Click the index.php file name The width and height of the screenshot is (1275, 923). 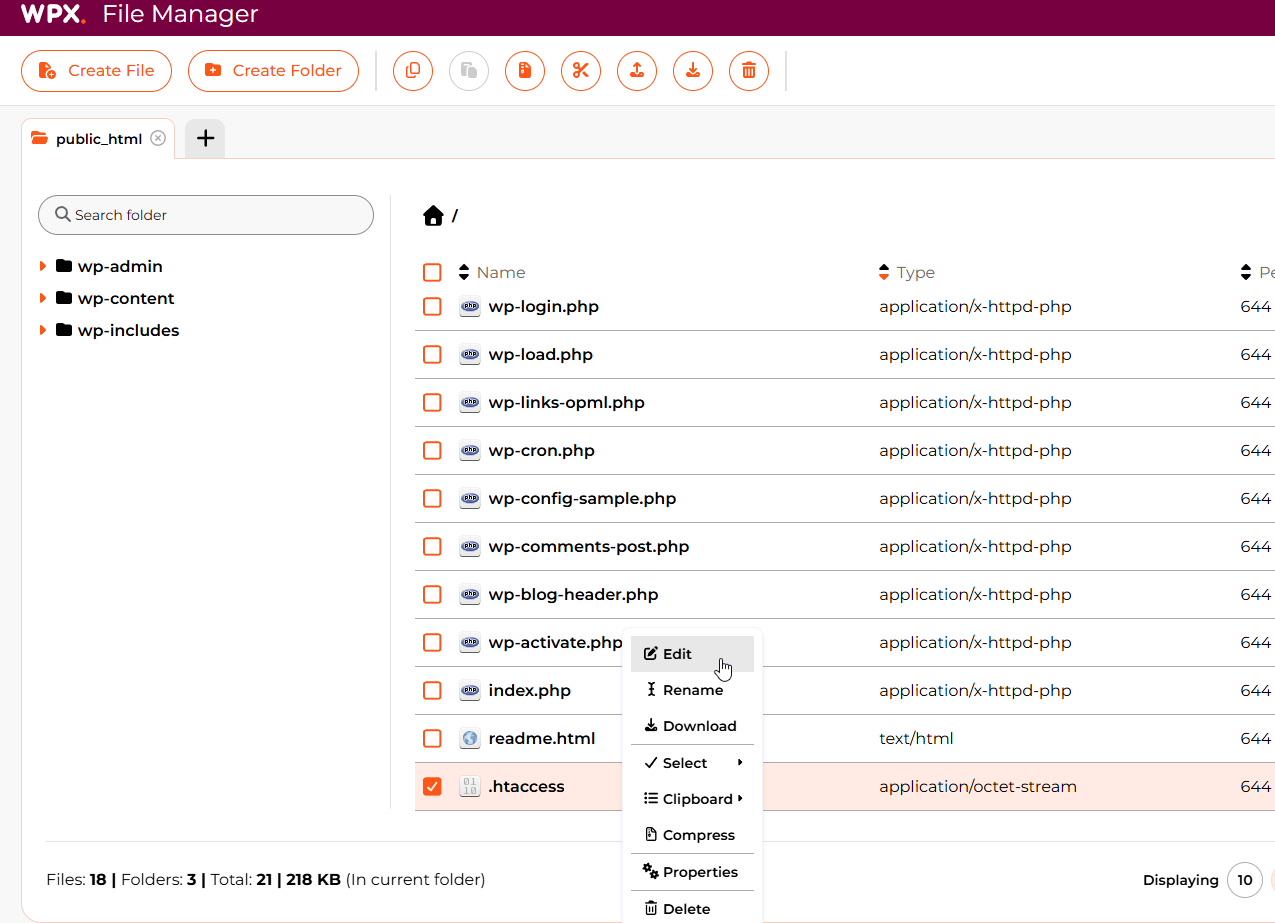click(530, 691)
